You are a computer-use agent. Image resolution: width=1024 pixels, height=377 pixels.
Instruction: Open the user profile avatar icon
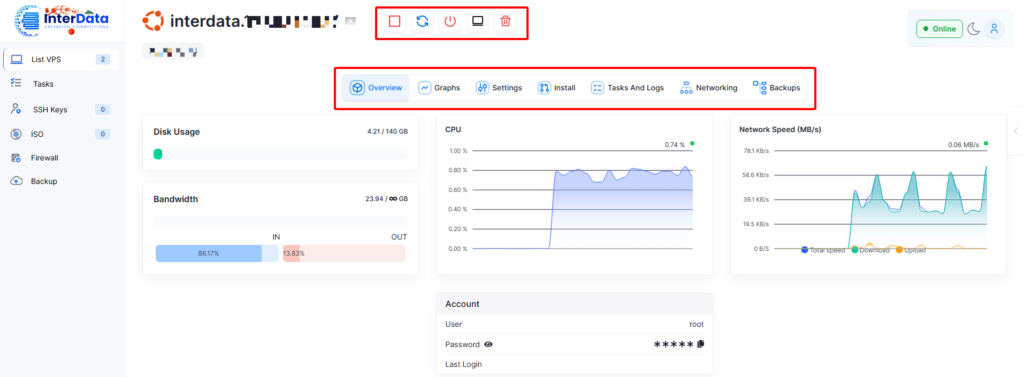tap(994, 29)
